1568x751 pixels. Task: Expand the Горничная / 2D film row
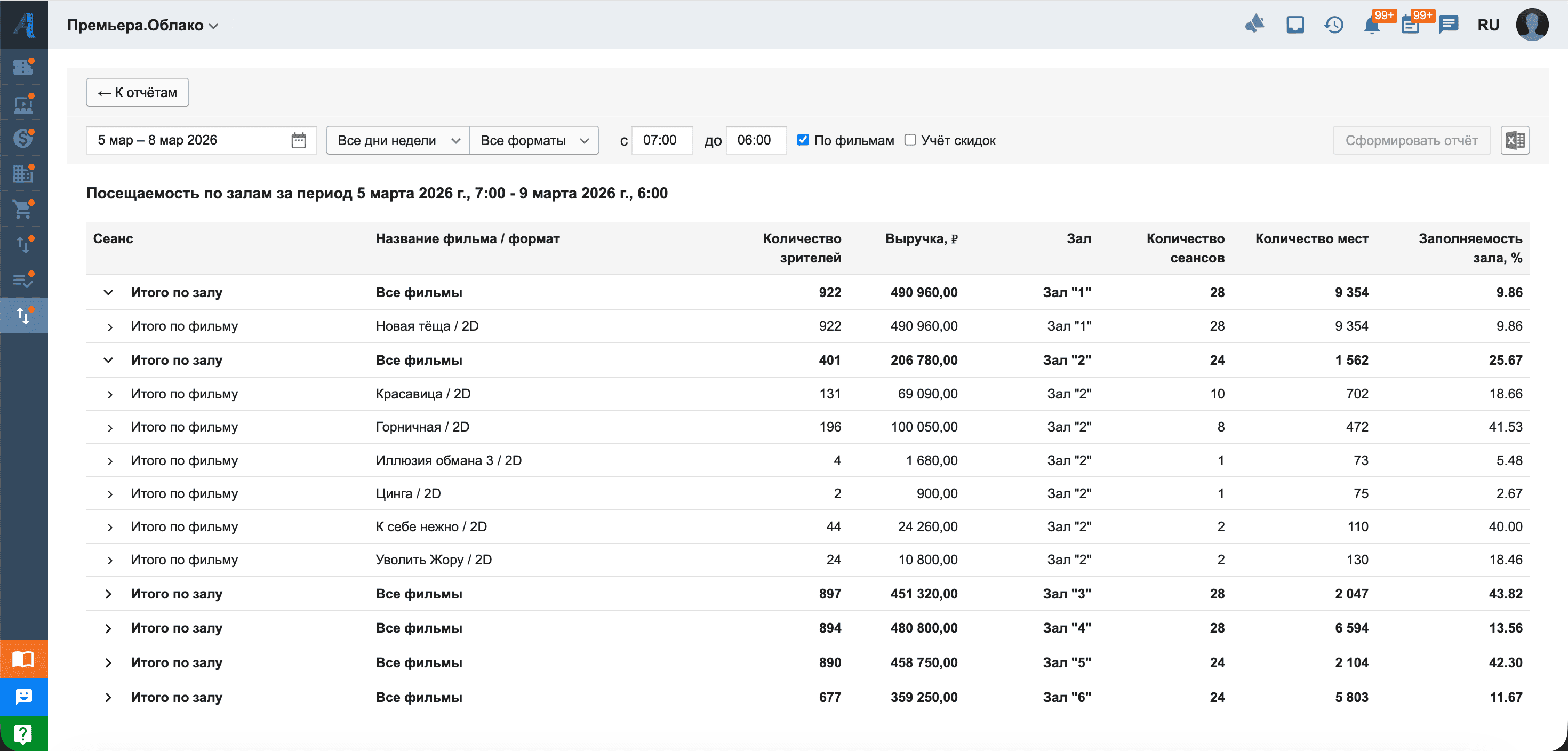(x=109, y=428)
